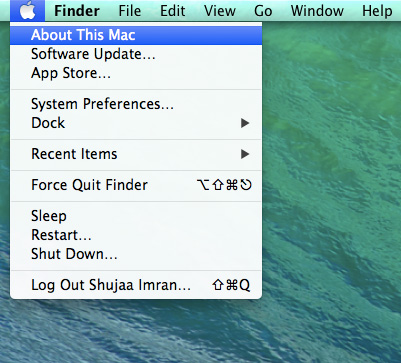Expand the Dock submenu
Viewport: 401px width, 363px height.
[x=136, y=123]
